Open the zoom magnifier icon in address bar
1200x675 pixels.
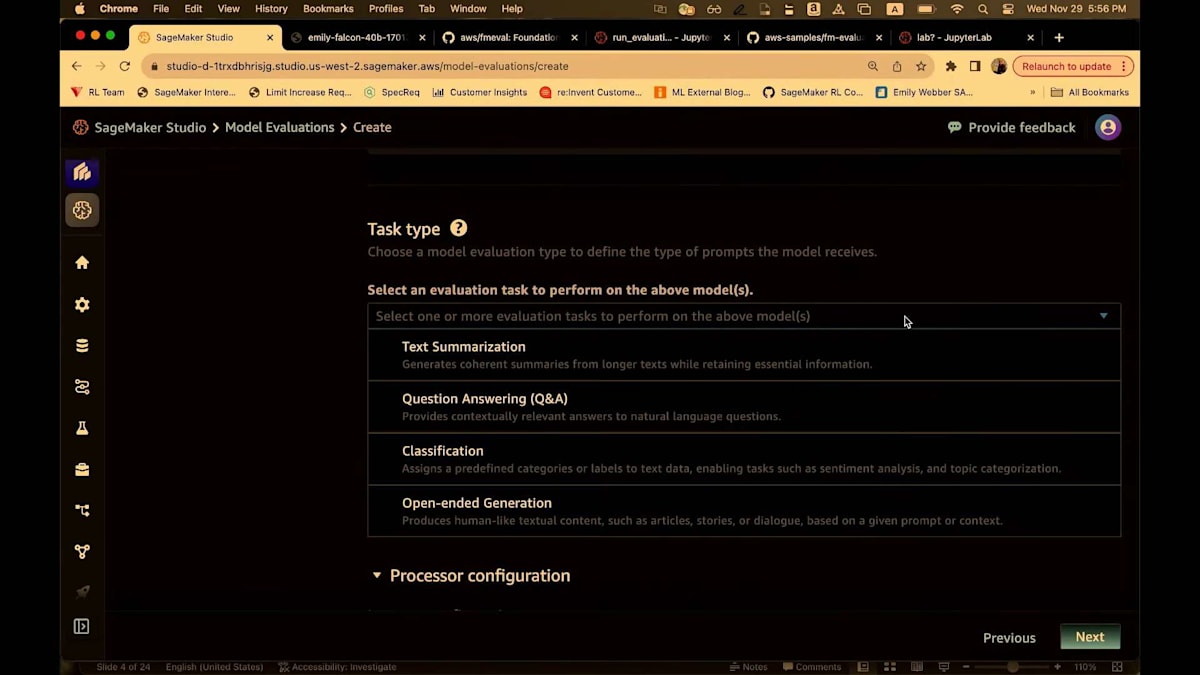point(873,66)
